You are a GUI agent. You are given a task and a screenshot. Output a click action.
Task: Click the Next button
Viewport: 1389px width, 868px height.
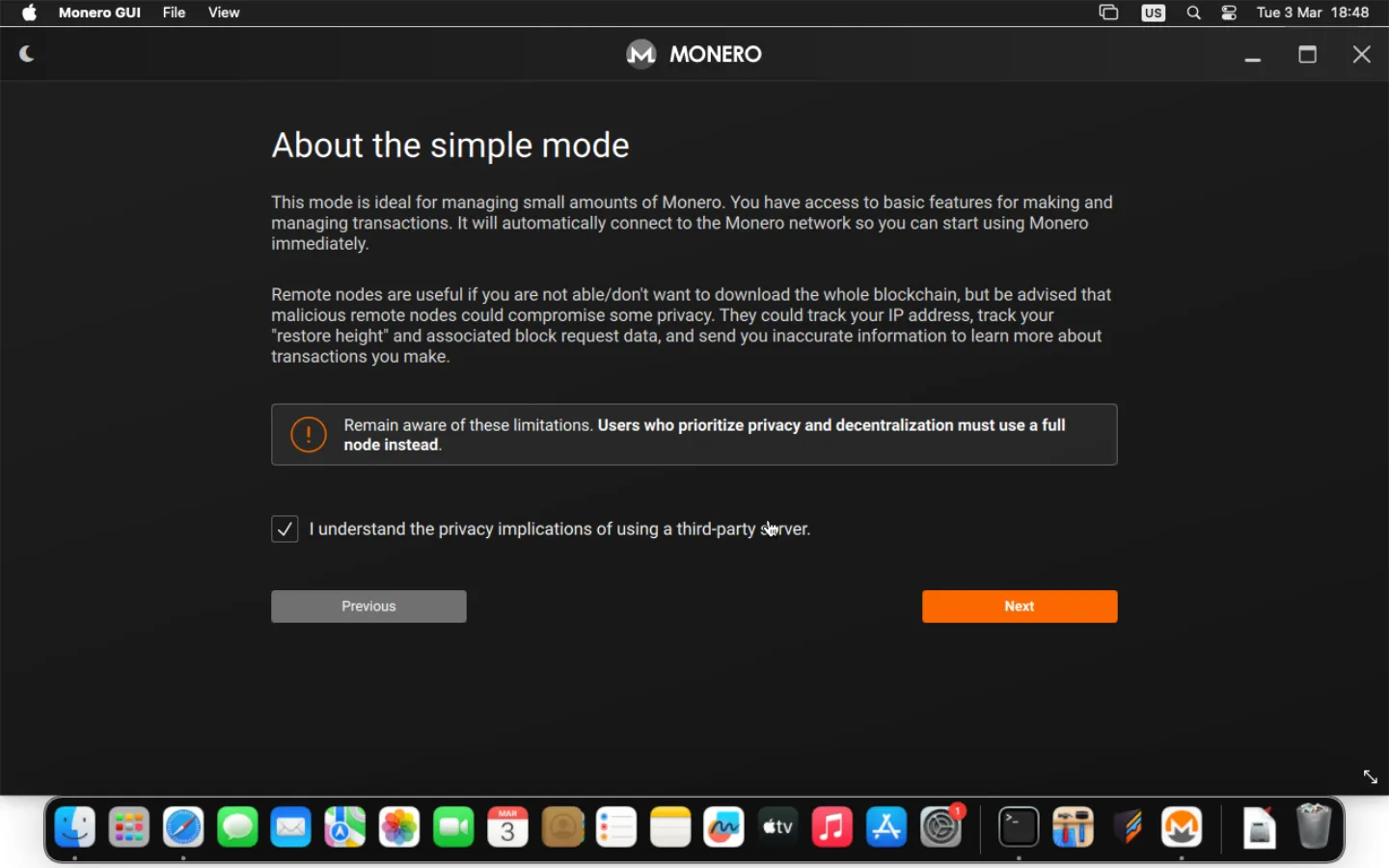pos(1020,607)
